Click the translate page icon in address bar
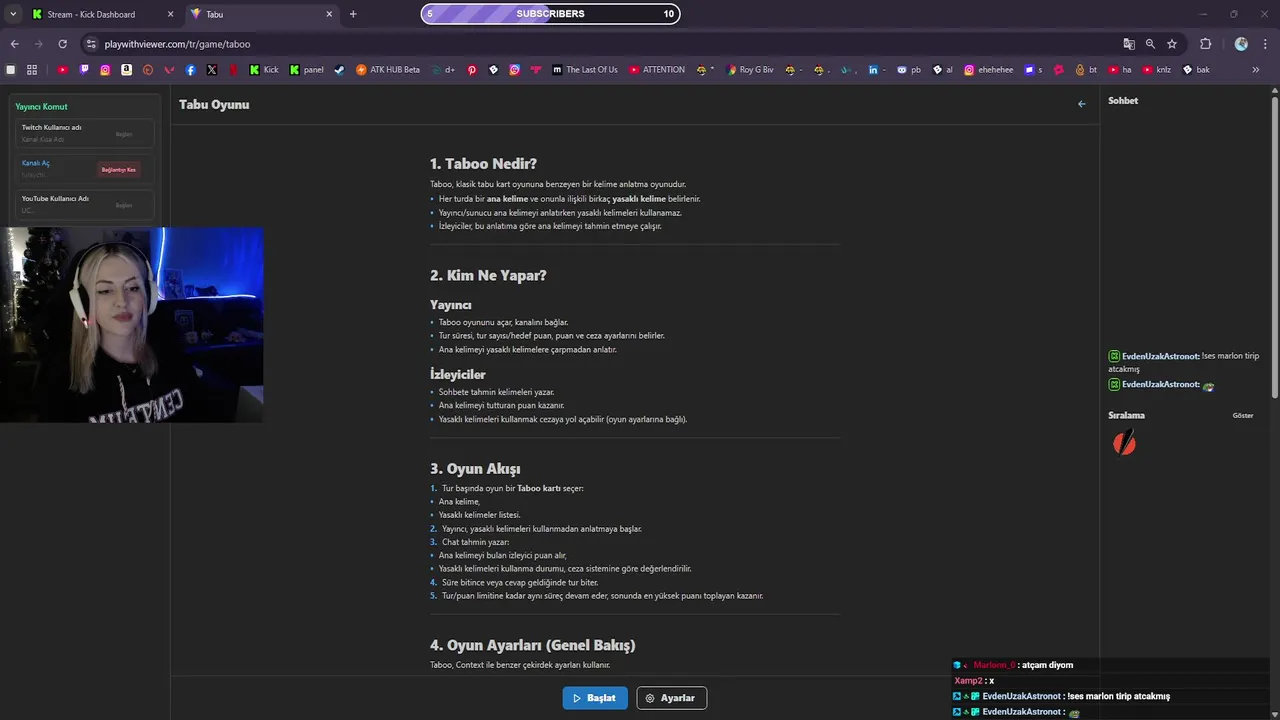The image size is (1280, 720). pos(1129,44)
